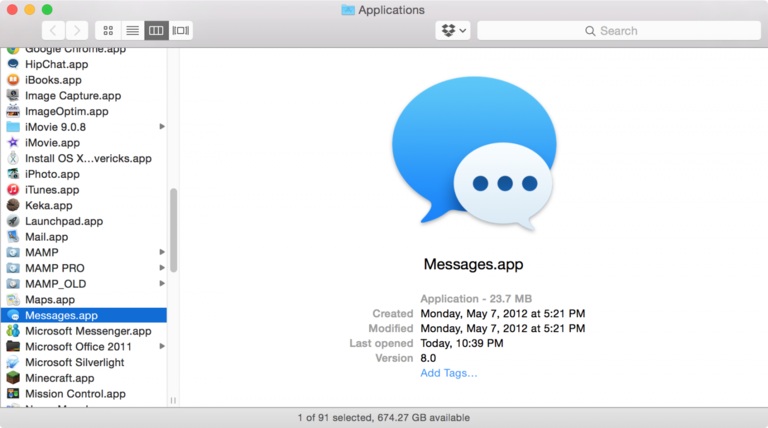The height and width of the screenshot is (428, 768).
Task: Click the MAMP PRO folder icon
Action: tap(13, 268)
